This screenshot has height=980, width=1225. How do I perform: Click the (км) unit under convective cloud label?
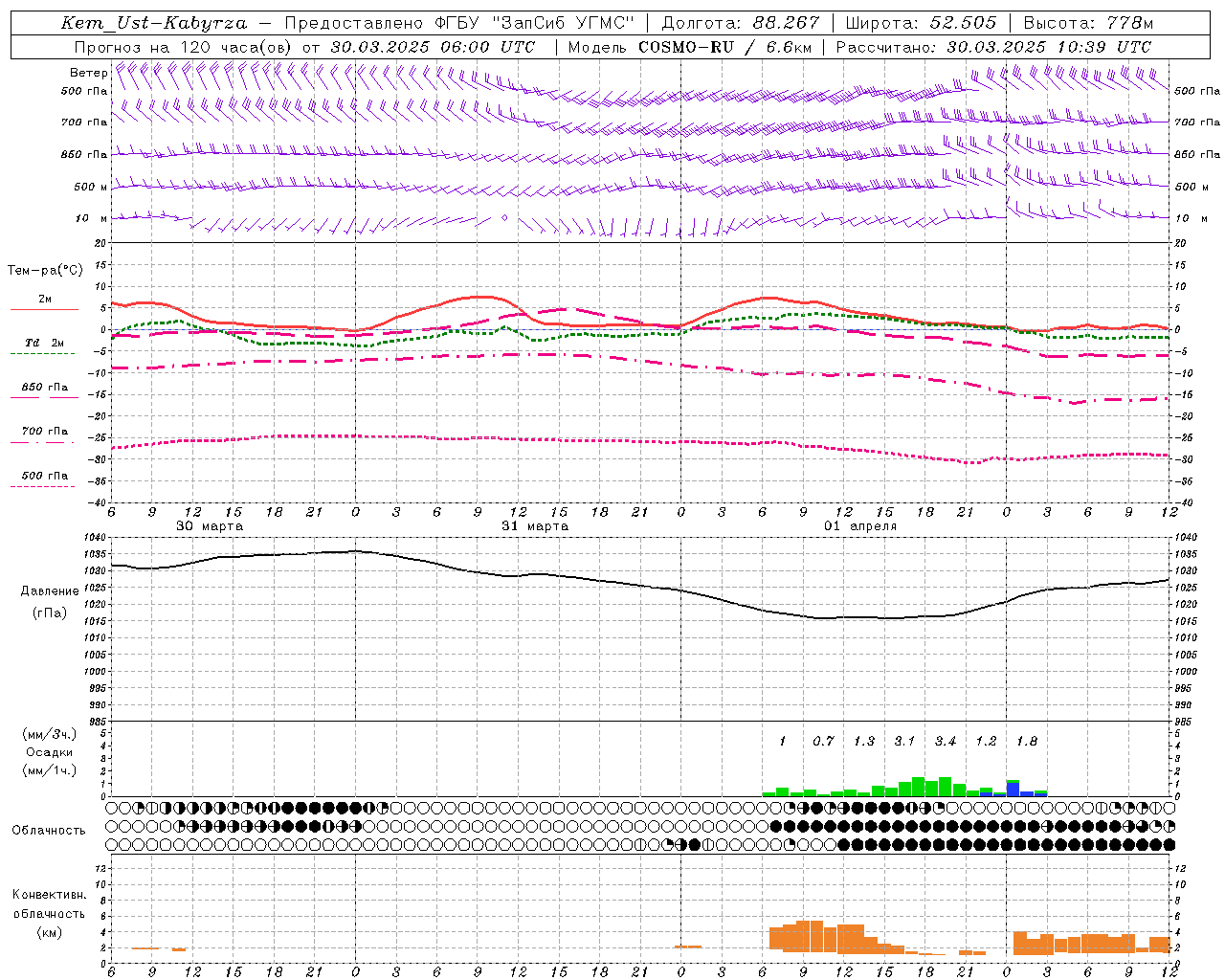pos(49,932)
